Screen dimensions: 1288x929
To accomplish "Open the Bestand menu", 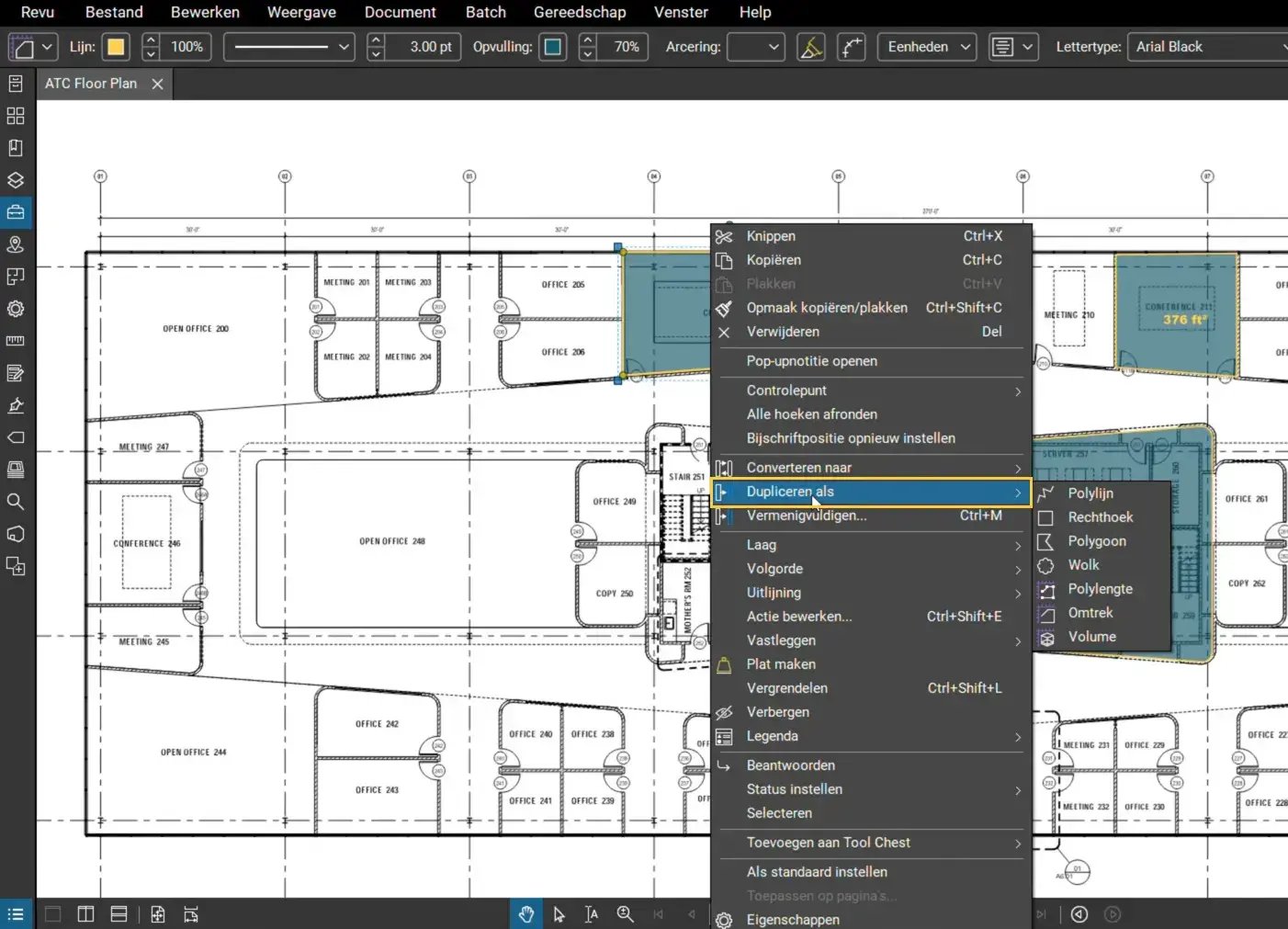I will [114, 12].
